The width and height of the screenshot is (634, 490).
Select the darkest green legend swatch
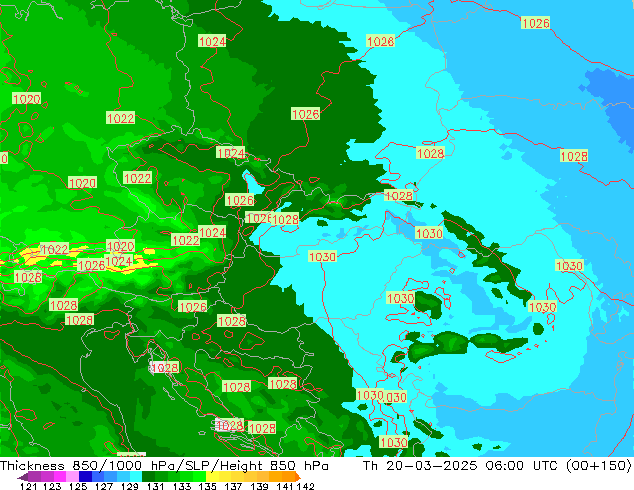pos(148,477)
